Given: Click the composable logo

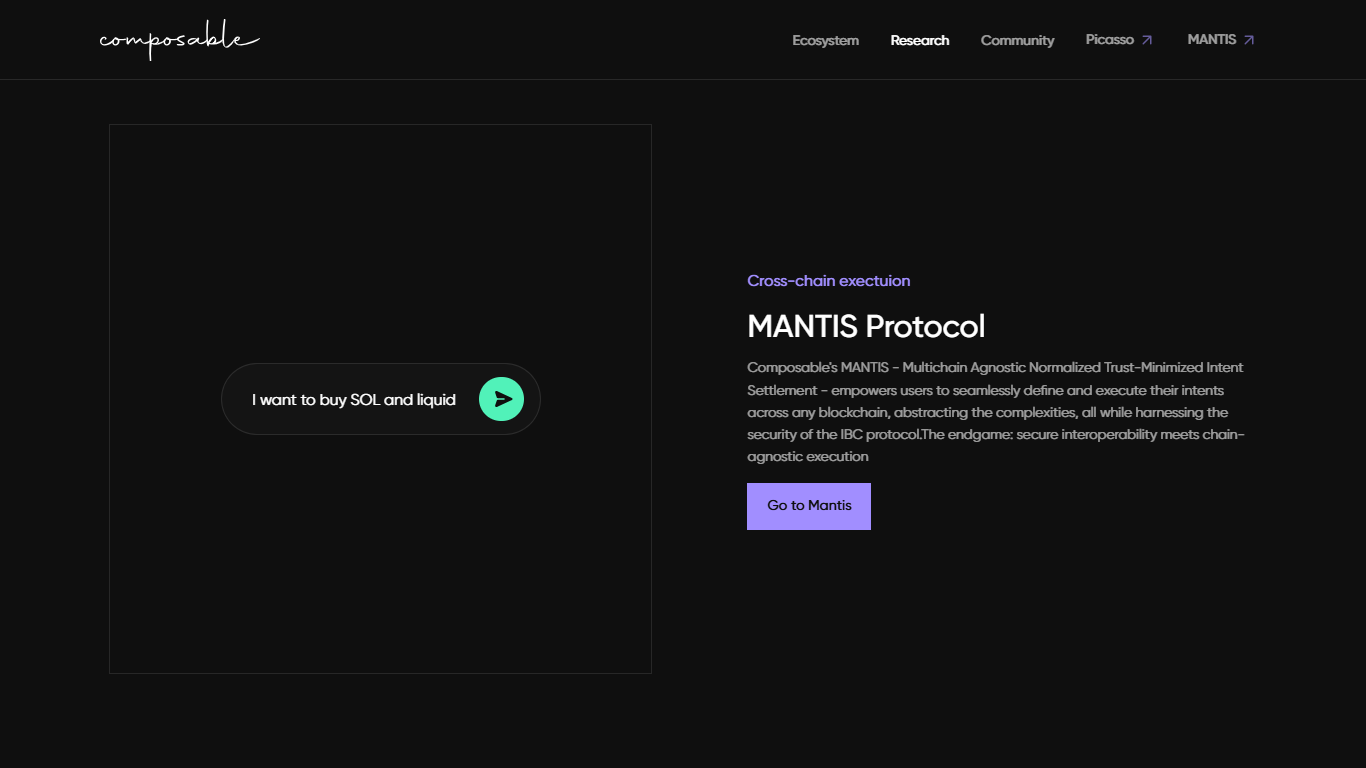Looking at the screenshot, I should [x=179, y=40].
